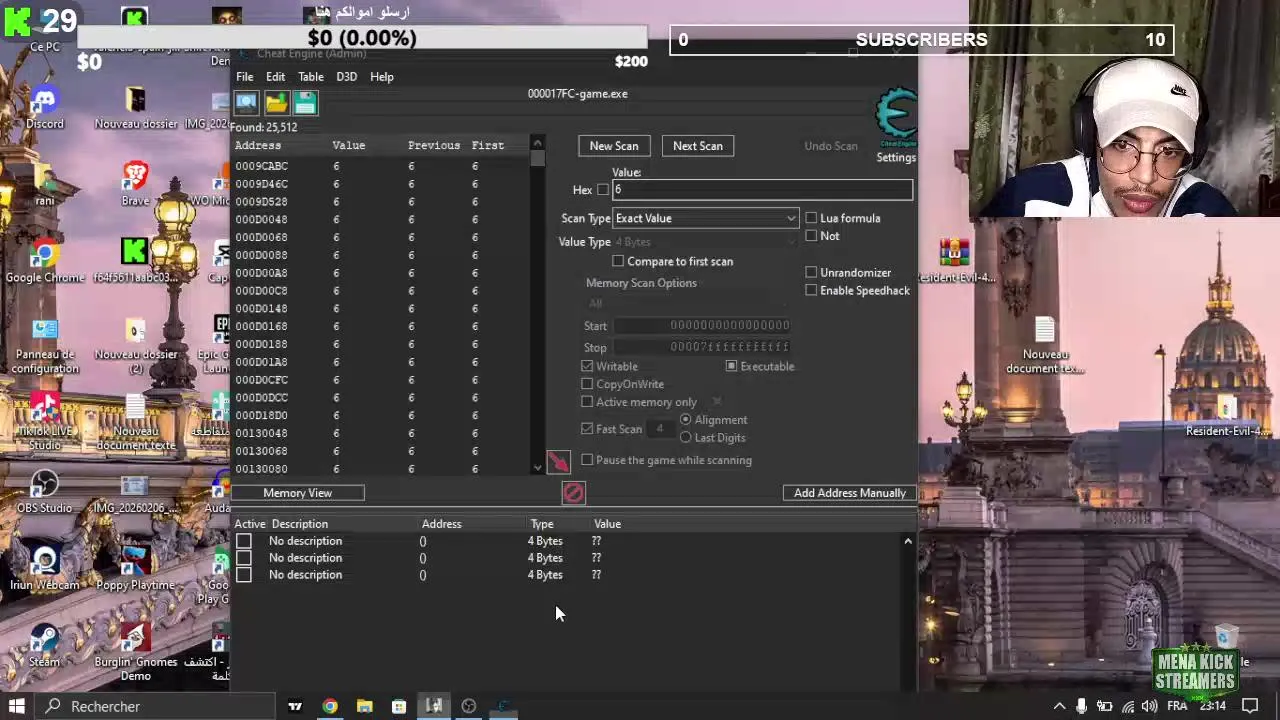Open the Table menu
Image resolution: width=1280 pixels, height=720 pixels.
[x=310, y=77]
